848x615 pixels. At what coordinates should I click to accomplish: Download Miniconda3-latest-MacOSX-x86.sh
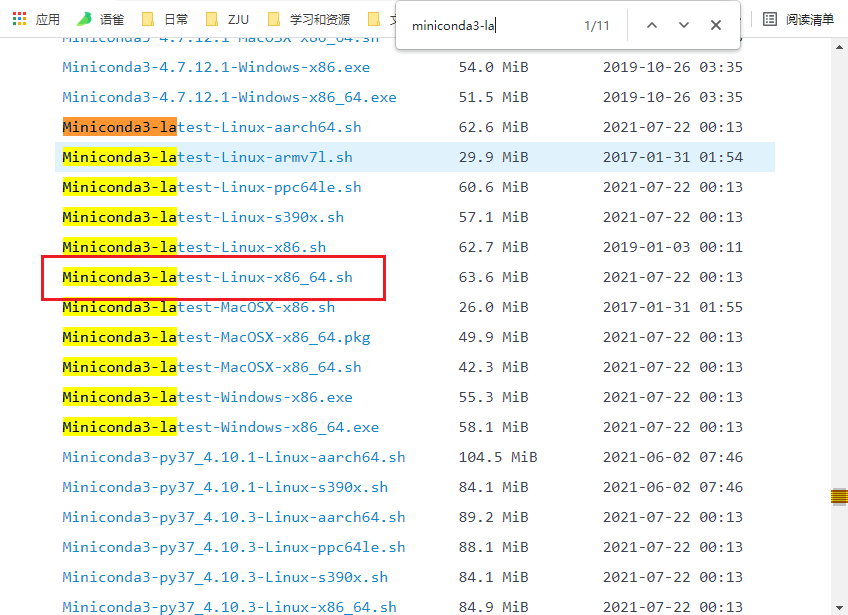pyautogui.click(x=198, y=307)
